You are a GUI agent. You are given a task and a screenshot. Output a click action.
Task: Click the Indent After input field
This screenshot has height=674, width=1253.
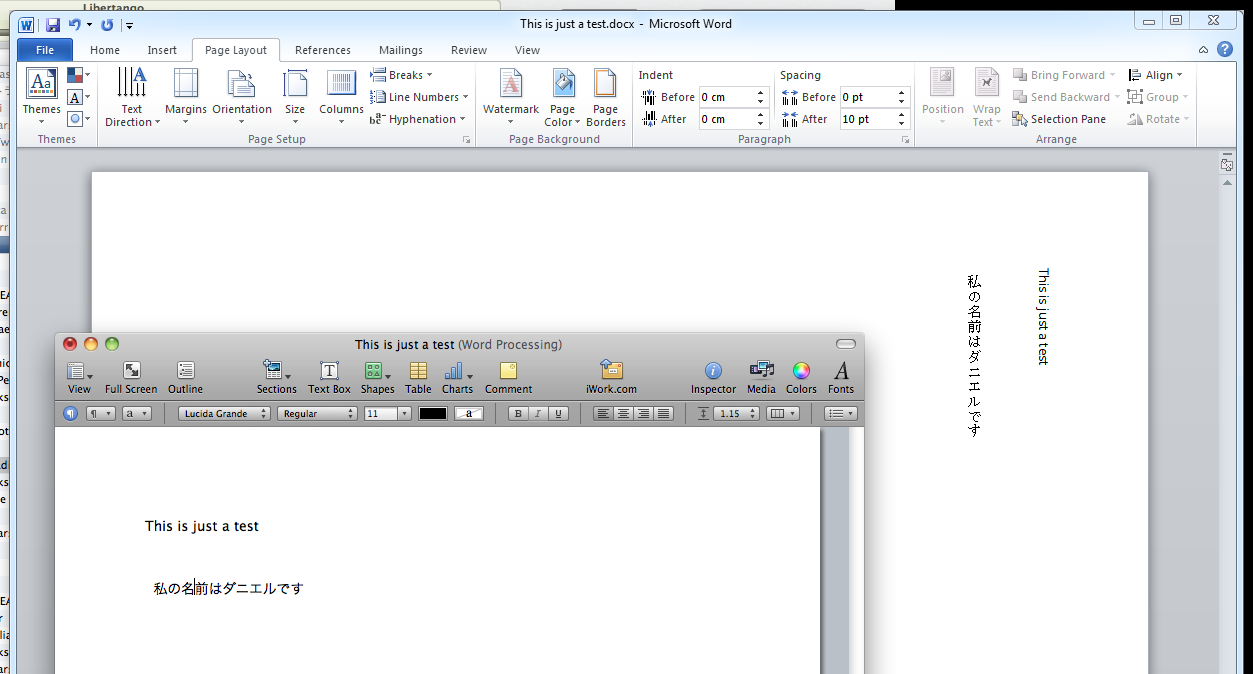click(726, 119)
